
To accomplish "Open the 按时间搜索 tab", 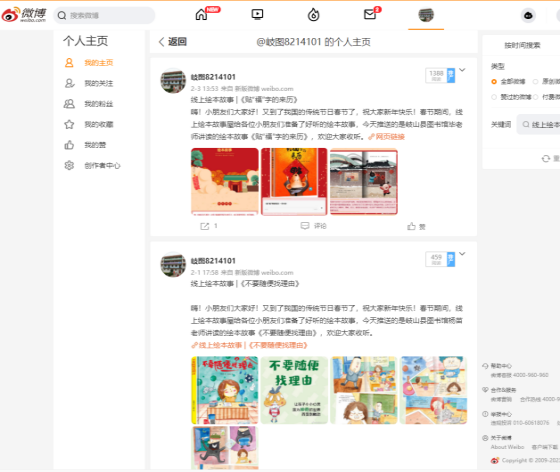I will pos(522,45).
